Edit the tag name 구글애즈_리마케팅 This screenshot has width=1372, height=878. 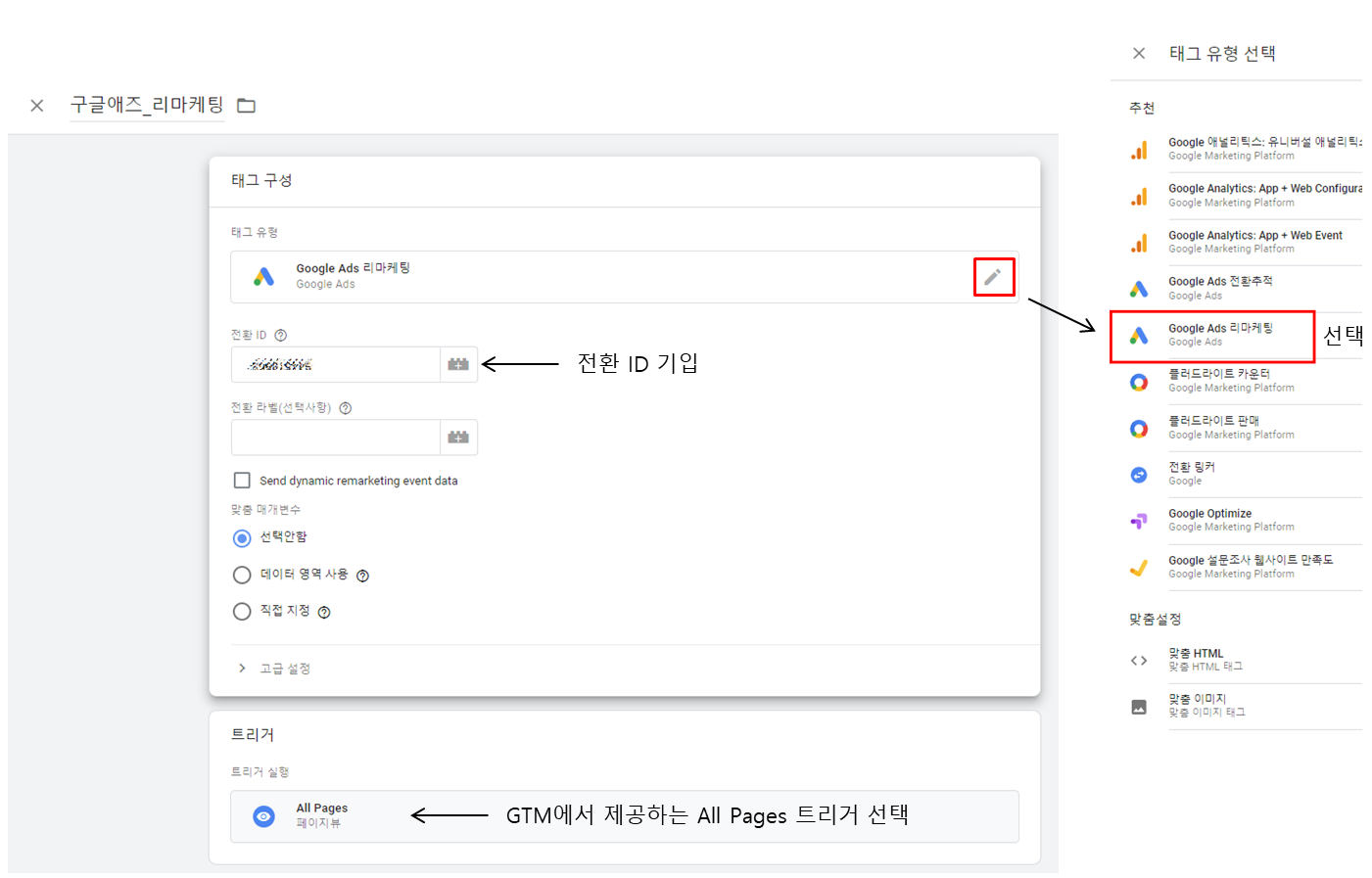(147, 105)
